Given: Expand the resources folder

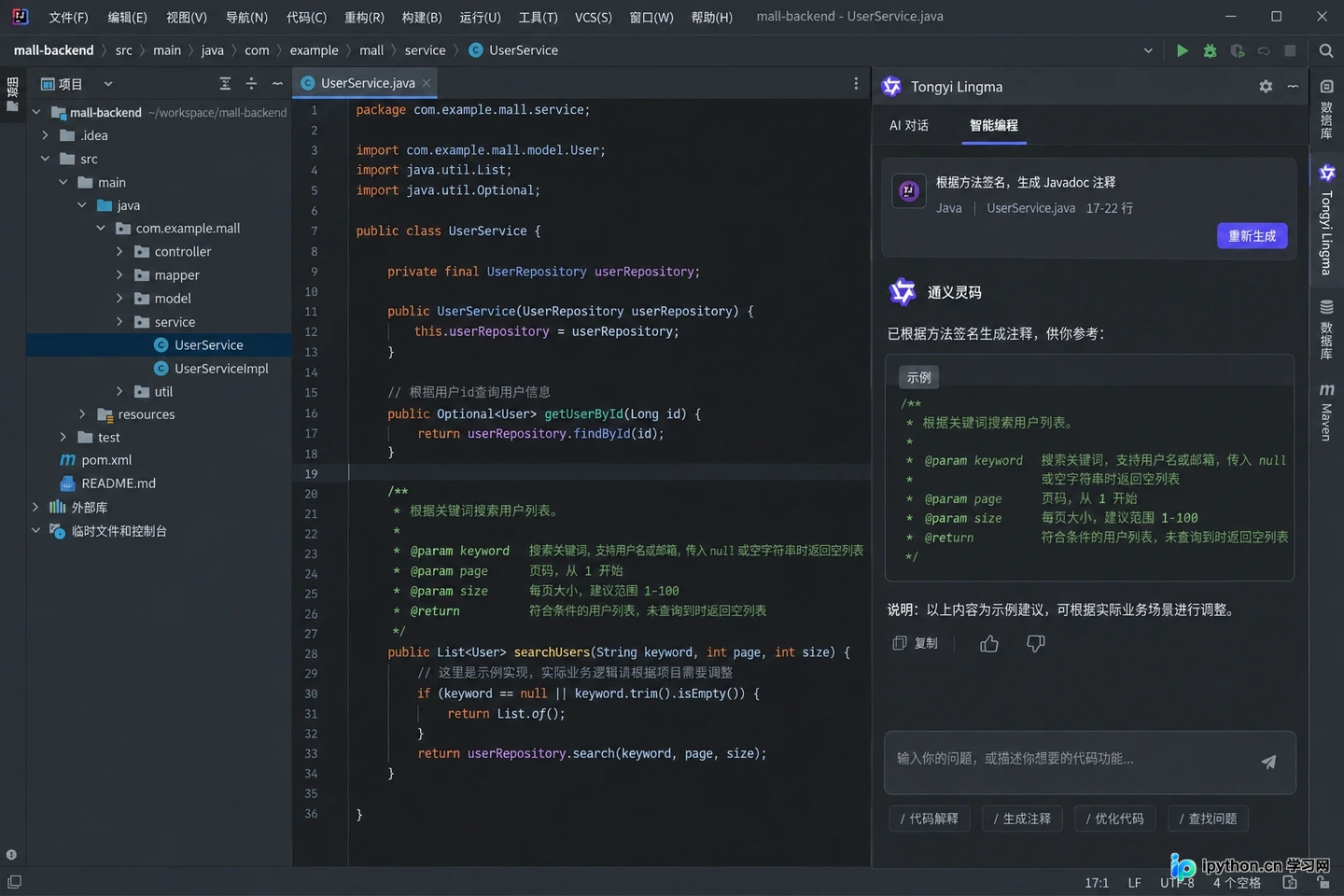Looking at the screenshot, I should 82,414.
